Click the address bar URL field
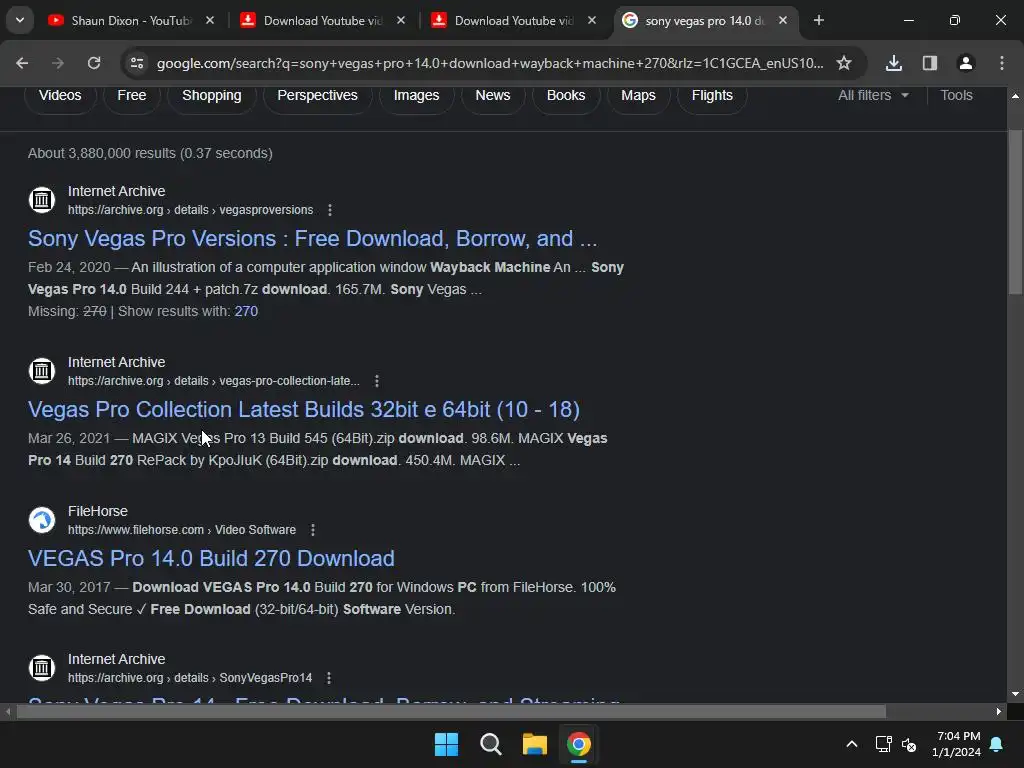Image resolution: width=1024 pixels, height=768 pixels. [x=490, y=63]
